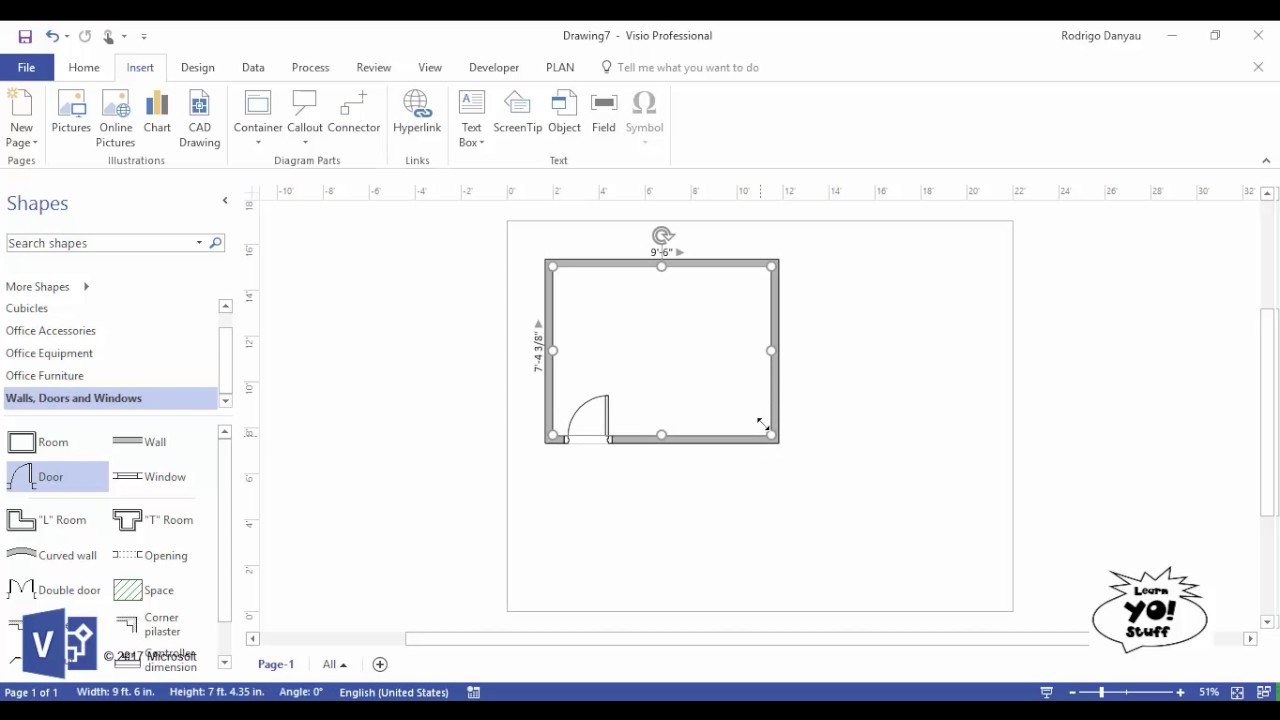This screenshot has width=1280, height=720.
Task: Select the "T" Room shape
Action: tap(153, 520)
